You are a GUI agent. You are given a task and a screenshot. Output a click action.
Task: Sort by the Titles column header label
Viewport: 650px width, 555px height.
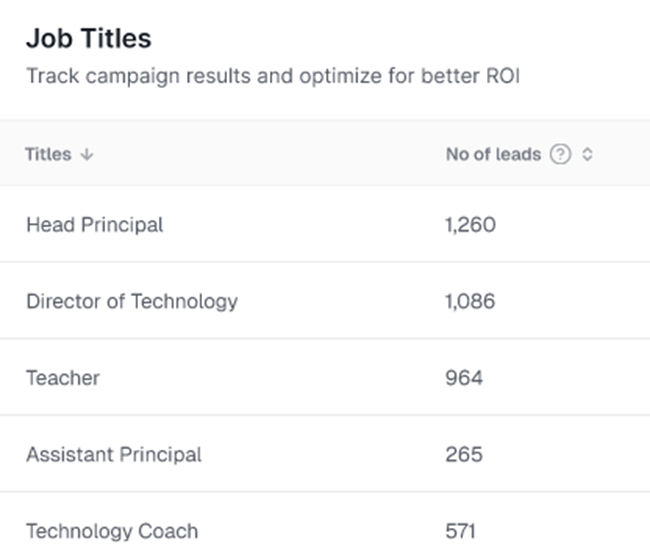48,155
